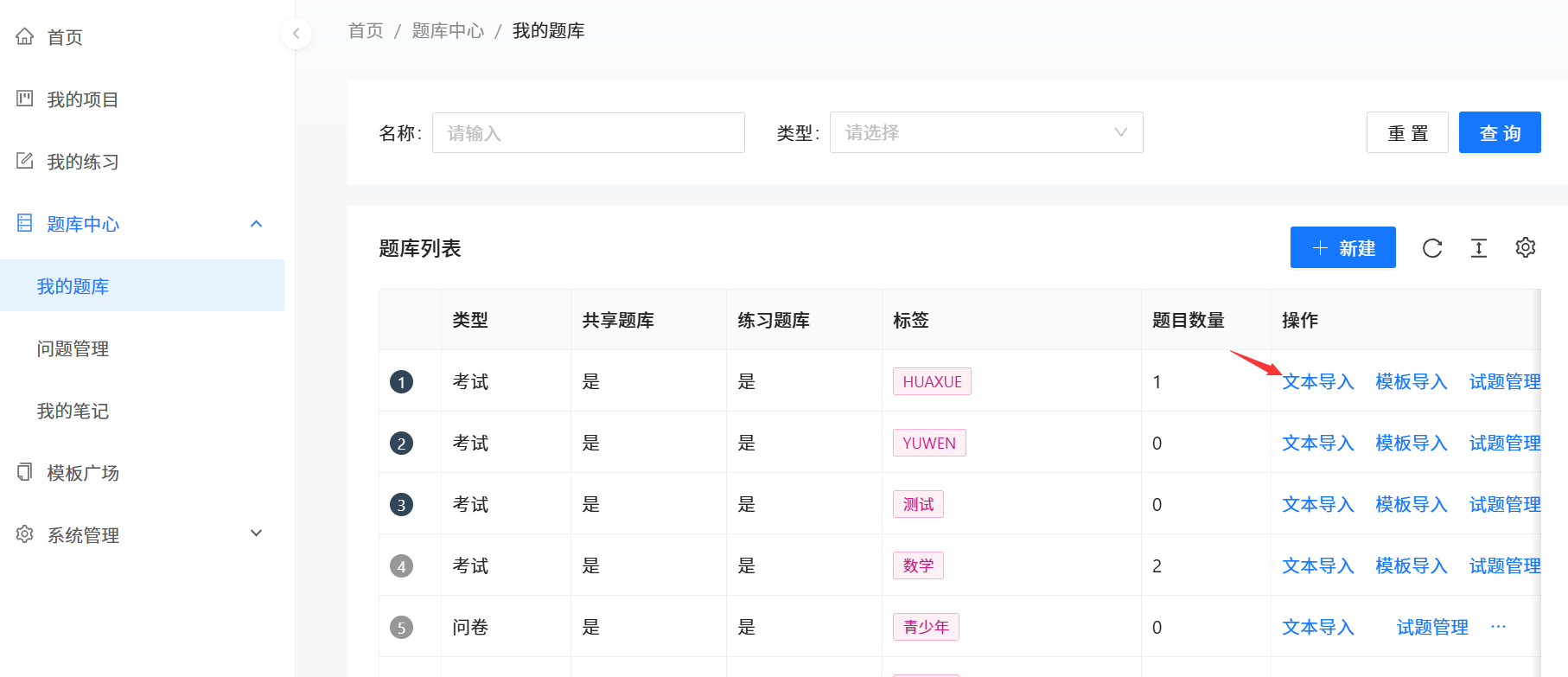This screenshot has width=1568, height=677.
Task: Click the home icon beside 首页
Action: [x=25, y=36]
